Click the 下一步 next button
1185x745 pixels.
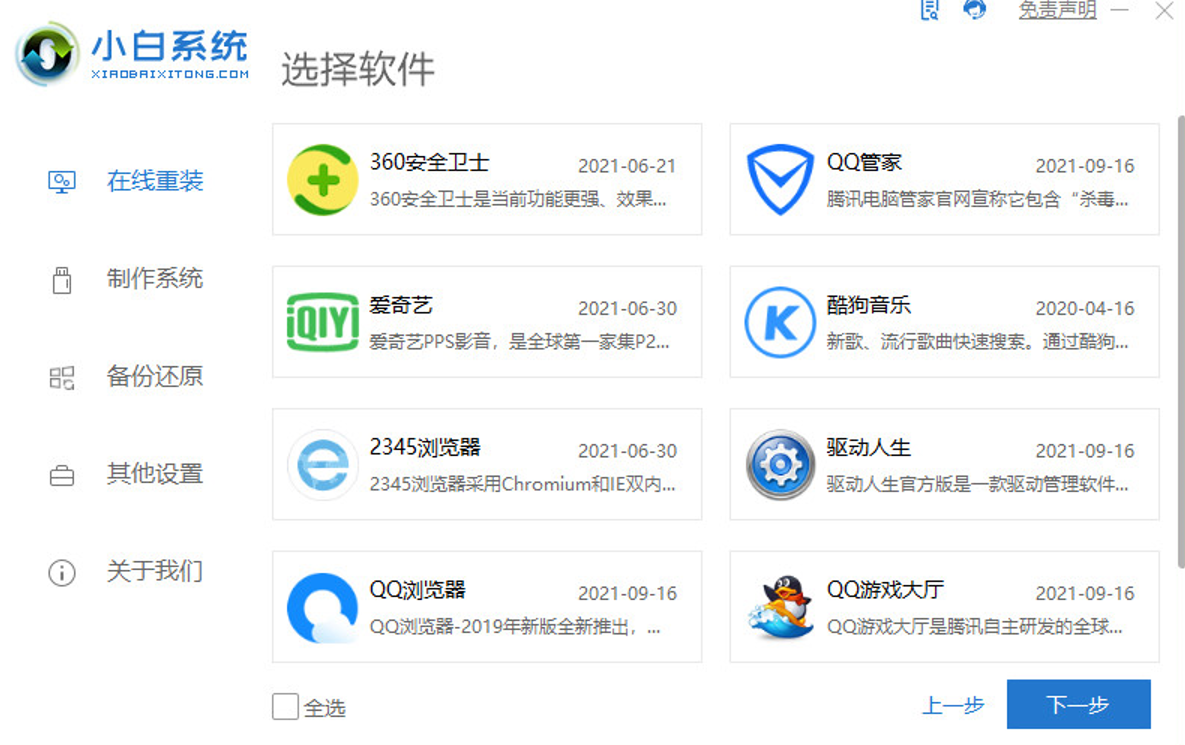coord(1078,704)
